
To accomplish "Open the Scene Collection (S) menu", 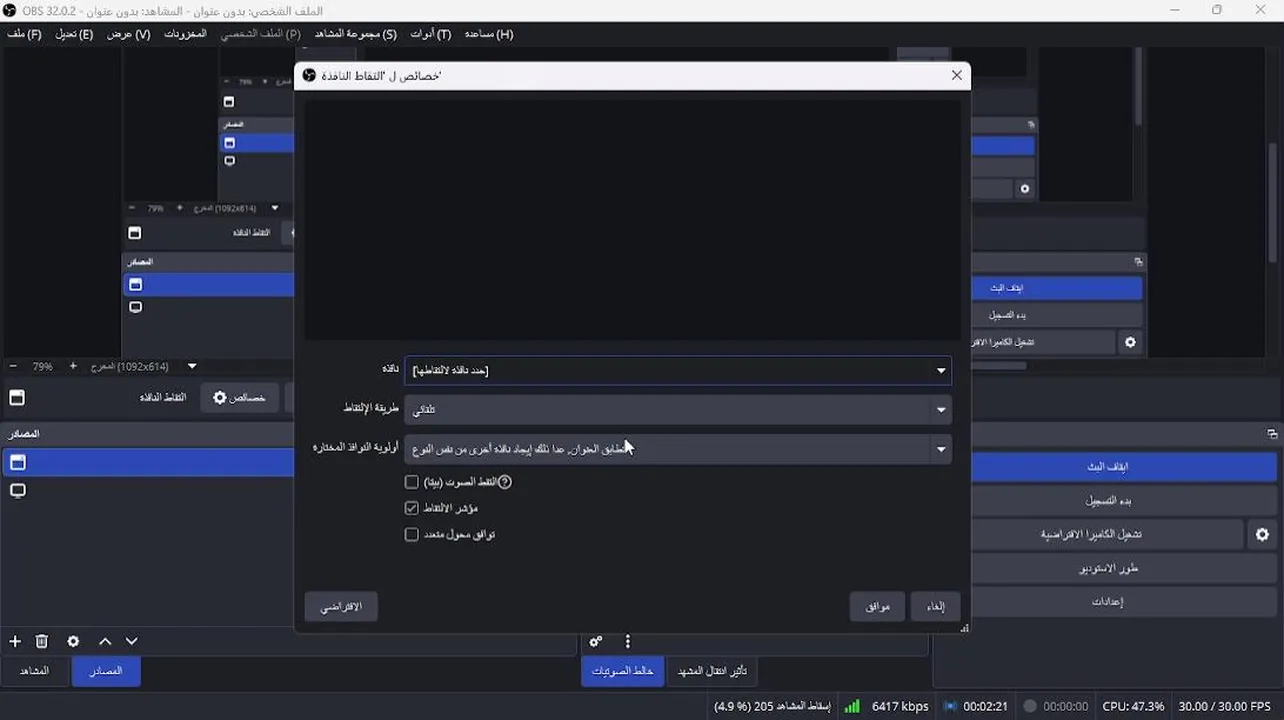I will coord(356,34).
